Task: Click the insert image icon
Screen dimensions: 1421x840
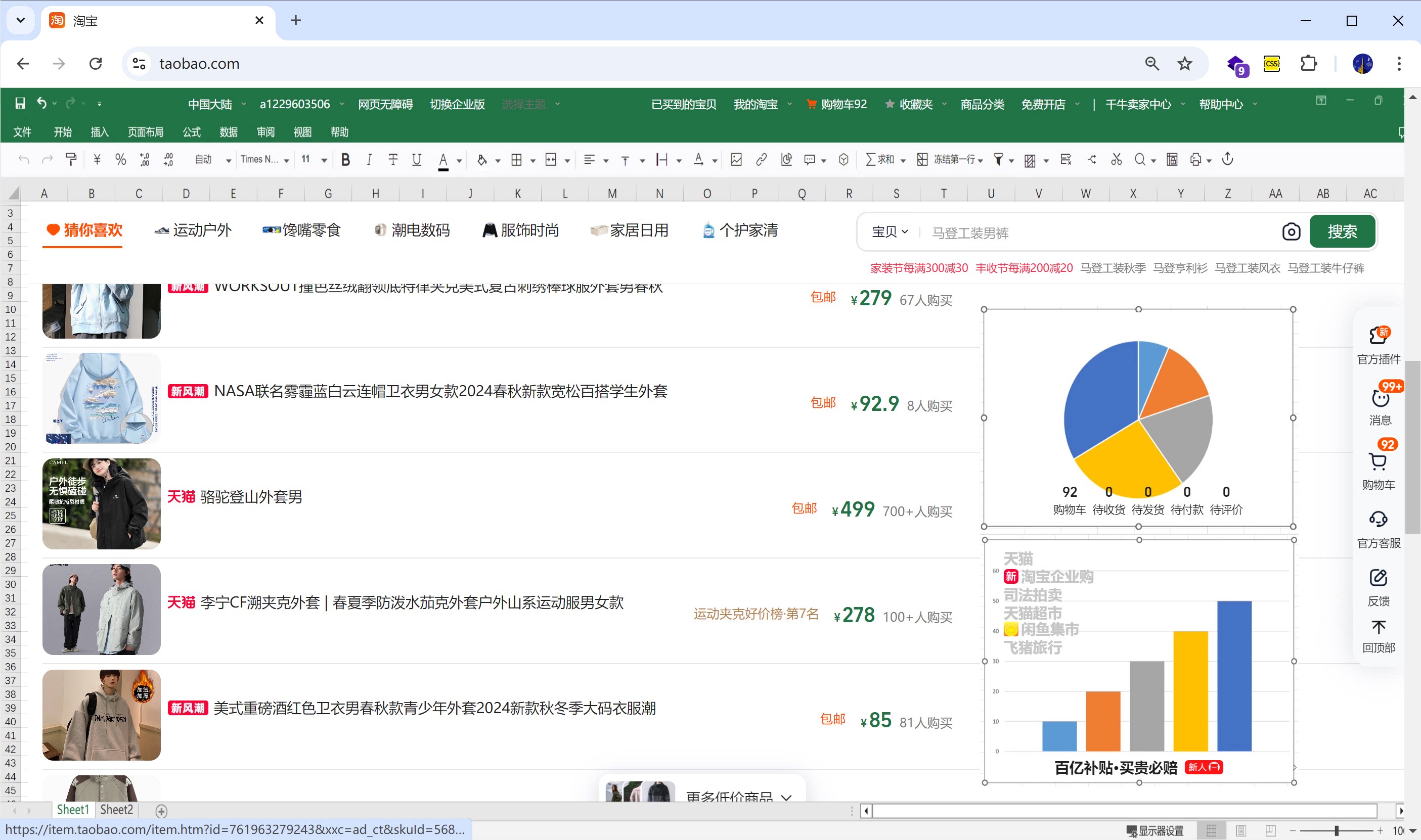Action: tap(736, 160)
